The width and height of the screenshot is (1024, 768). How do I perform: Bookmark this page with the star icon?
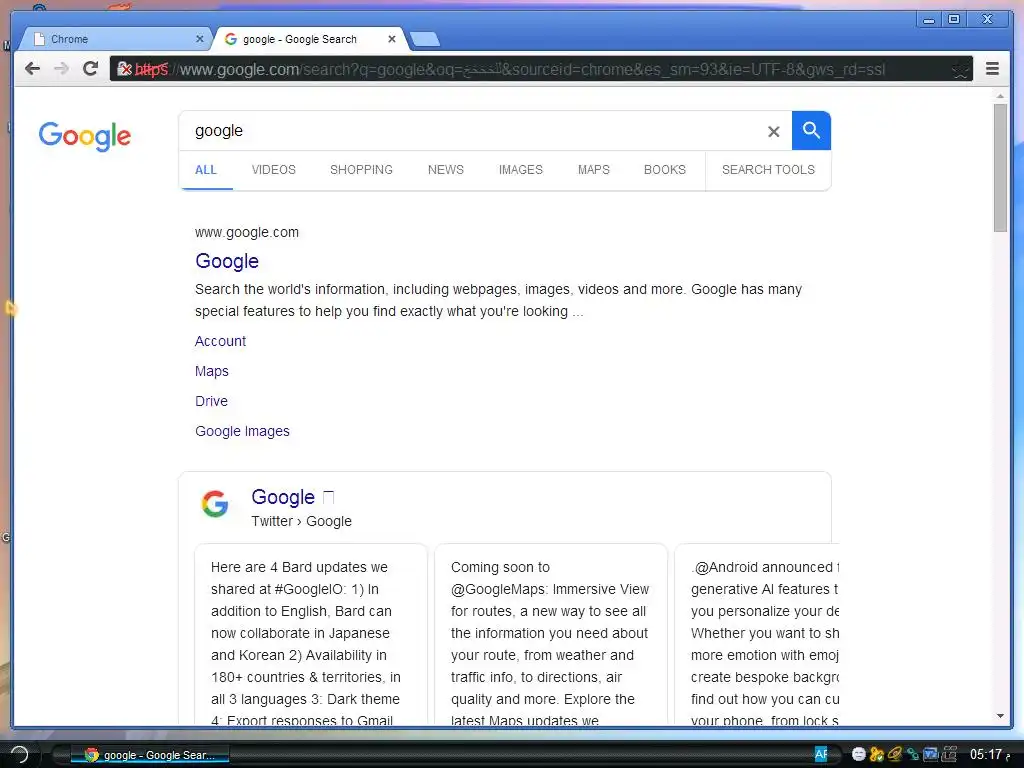[960, 69]
